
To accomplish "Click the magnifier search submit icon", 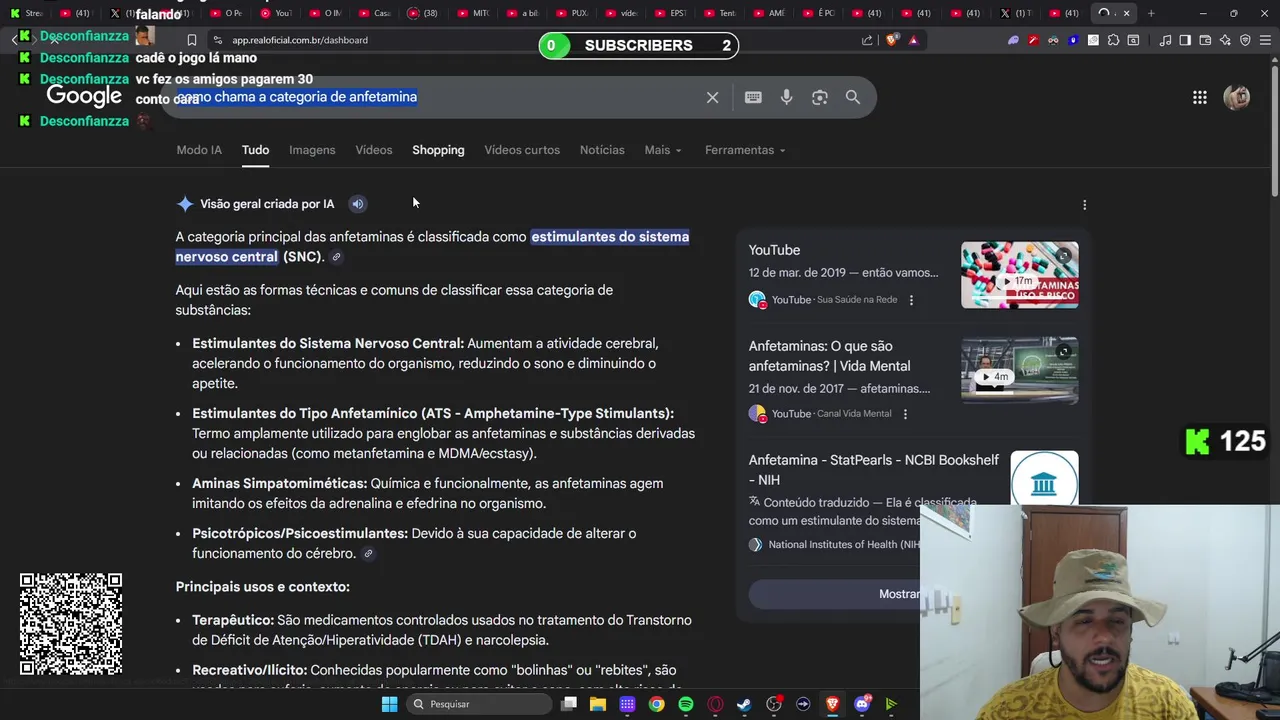I will coord(853,97).
